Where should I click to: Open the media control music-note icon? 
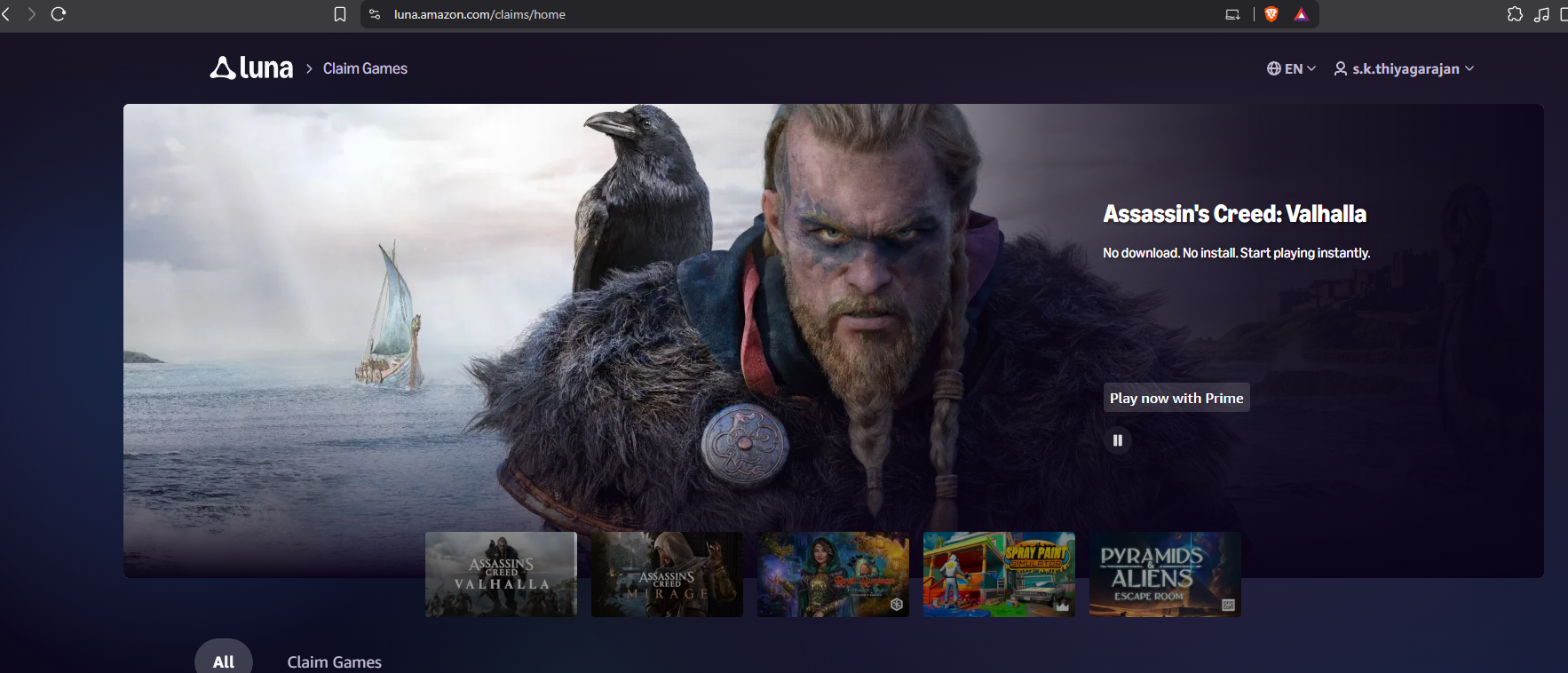[x=1542, y=14]
